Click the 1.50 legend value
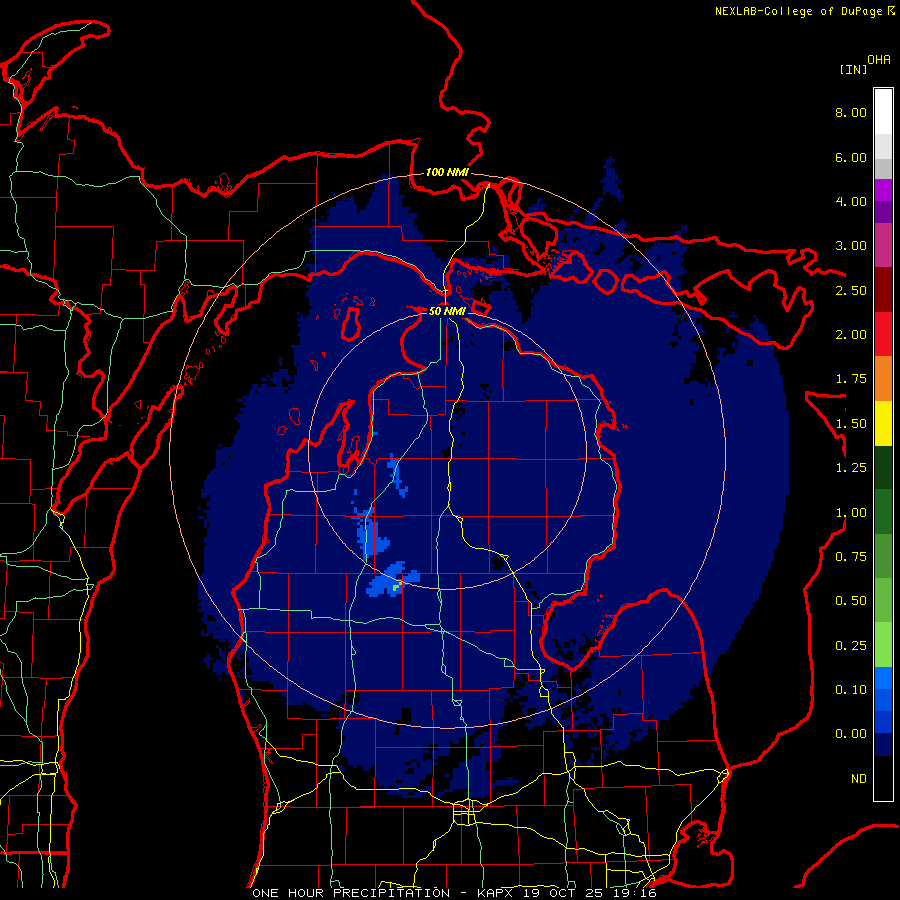 [x=851, y=424]
